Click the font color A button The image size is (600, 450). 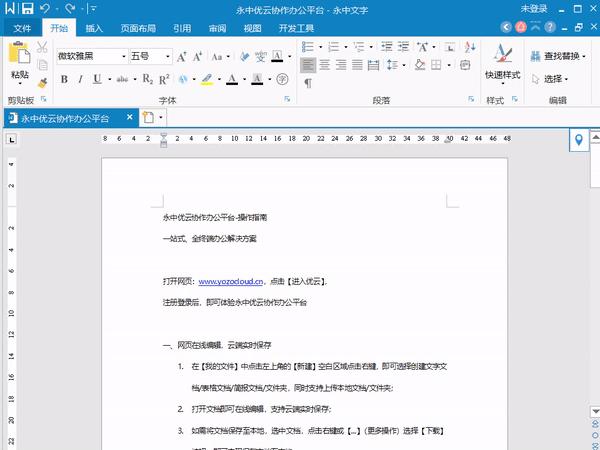coord(232,79)
